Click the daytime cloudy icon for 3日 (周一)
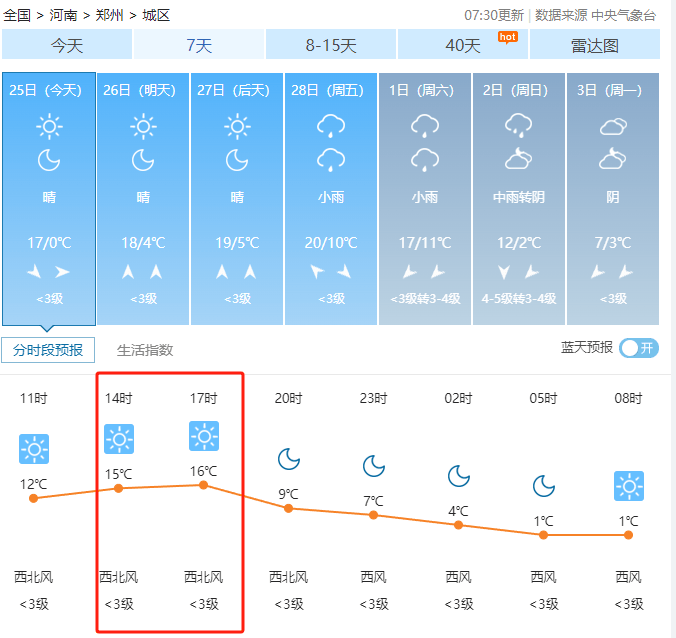The width and height of the screenshot is (676, 638). 613,126
